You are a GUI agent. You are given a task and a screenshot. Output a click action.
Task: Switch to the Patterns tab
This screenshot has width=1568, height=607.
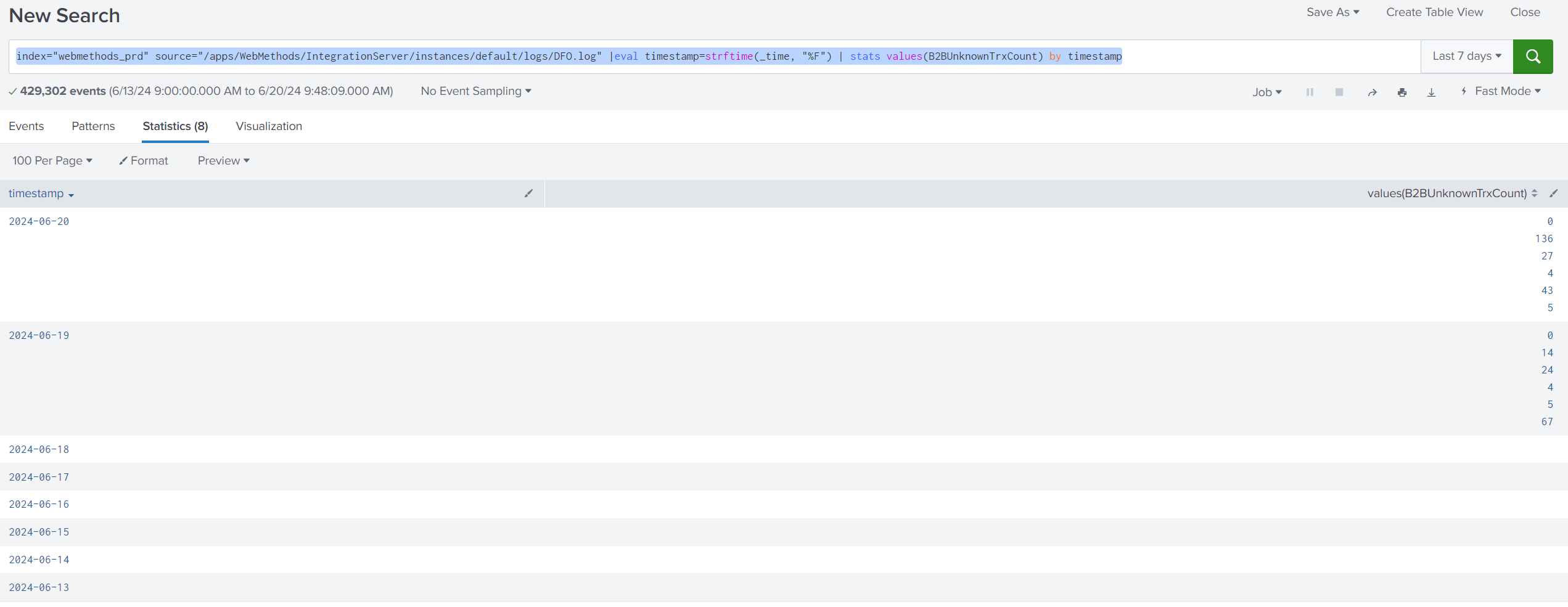coord(93,126)
